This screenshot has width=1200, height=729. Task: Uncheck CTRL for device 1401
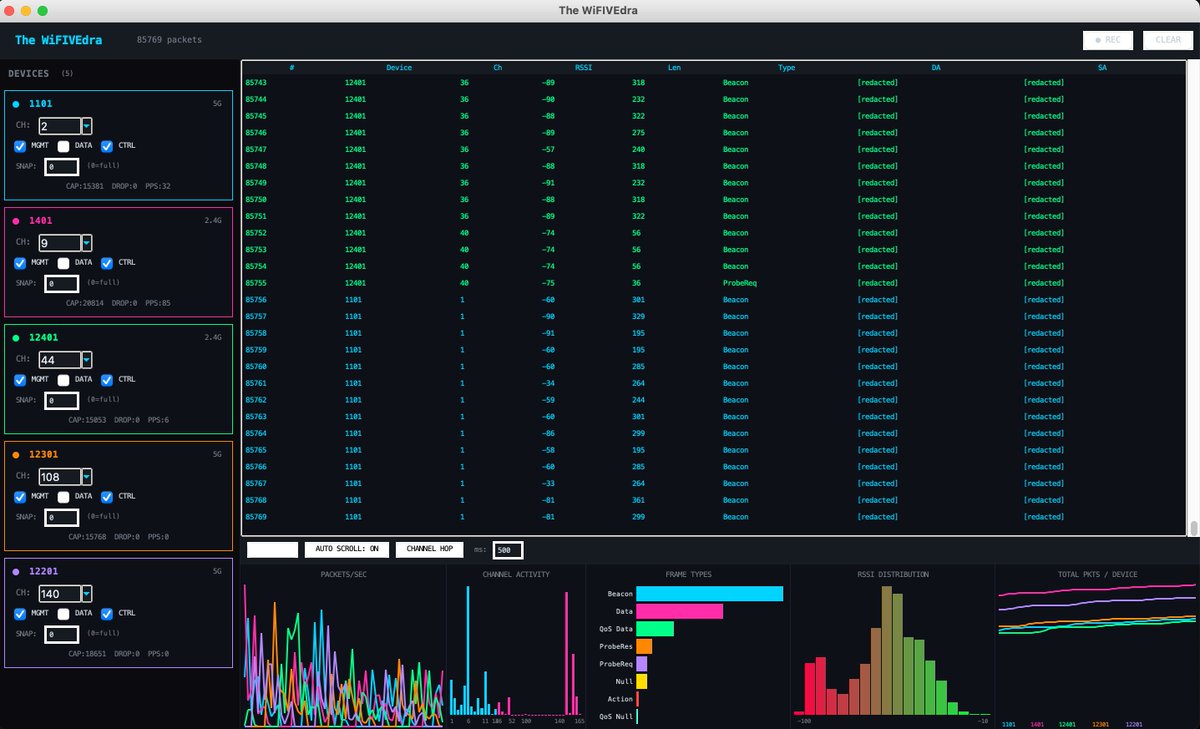(107, 263)
